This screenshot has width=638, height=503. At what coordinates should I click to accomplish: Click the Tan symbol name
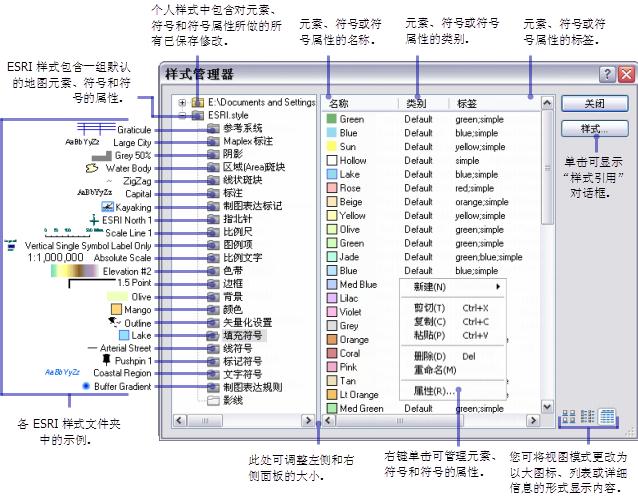(348, 381)
